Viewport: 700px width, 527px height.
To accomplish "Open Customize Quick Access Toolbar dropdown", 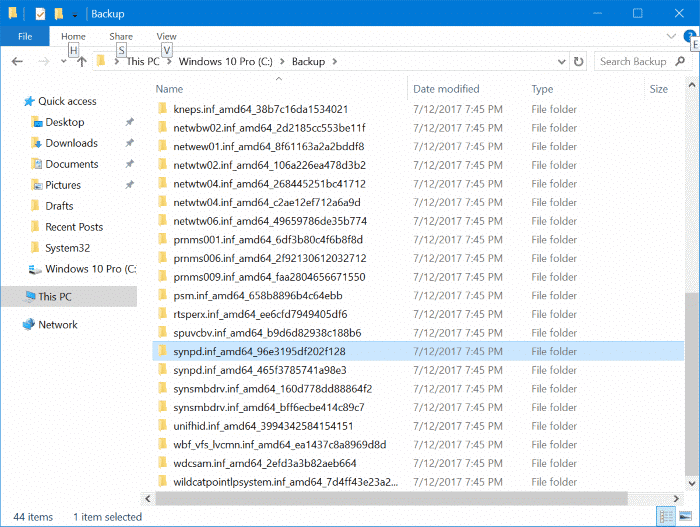I will coord(75,15).
